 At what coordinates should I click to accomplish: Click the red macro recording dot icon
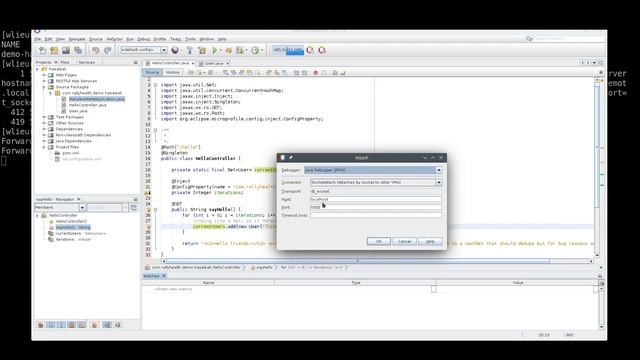click(316, 73)
